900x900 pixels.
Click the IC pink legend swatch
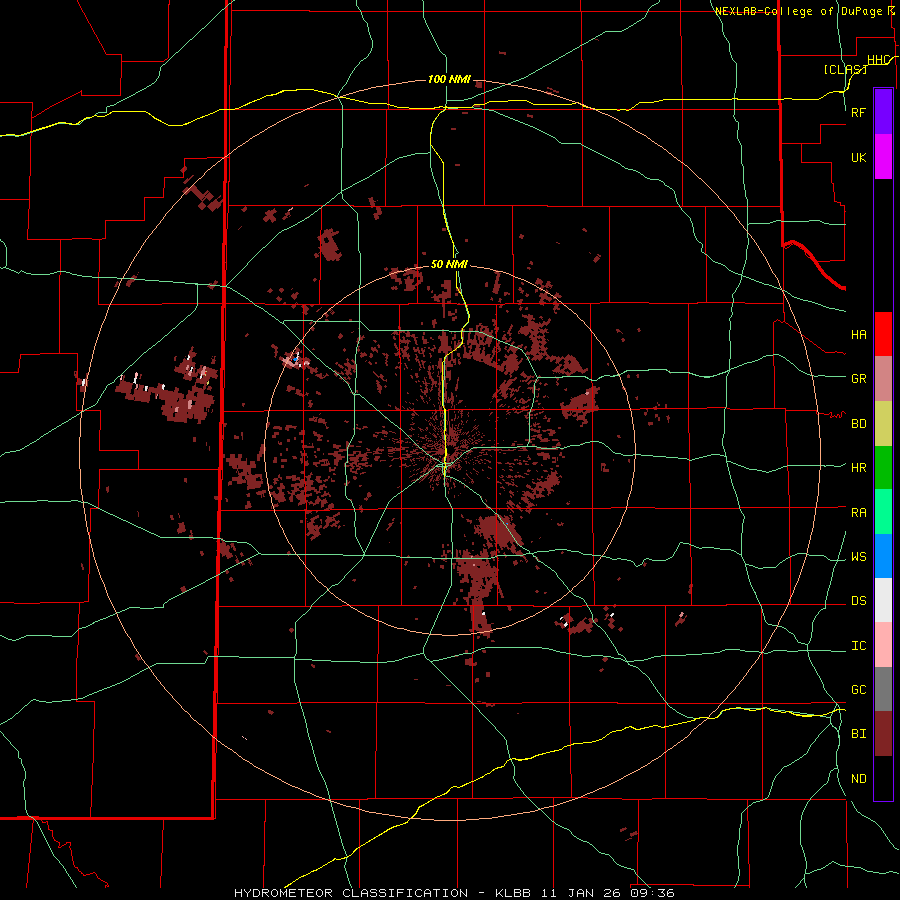click(883, 645)
